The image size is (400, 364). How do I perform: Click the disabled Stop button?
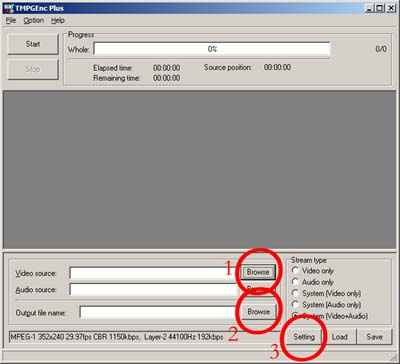pyautogui.click(x=33, y=69)
